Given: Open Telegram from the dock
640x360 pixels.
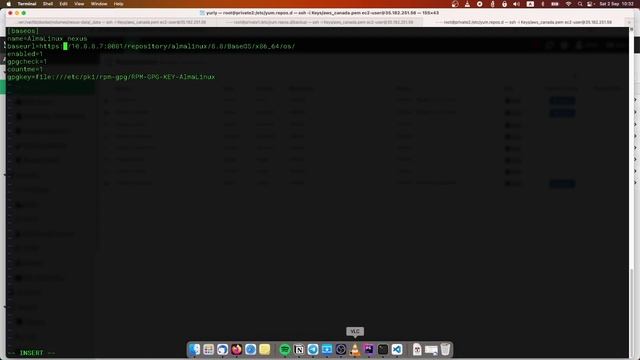Looking at the screenshot, I should 313,349.
